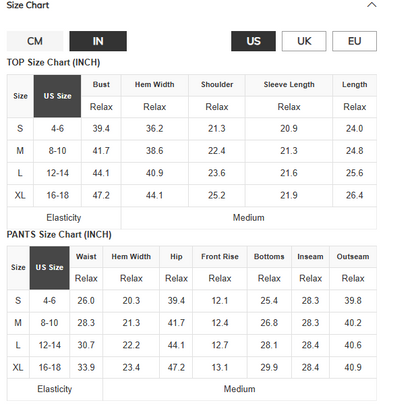Click the Bust column header

tap(101, 85)
